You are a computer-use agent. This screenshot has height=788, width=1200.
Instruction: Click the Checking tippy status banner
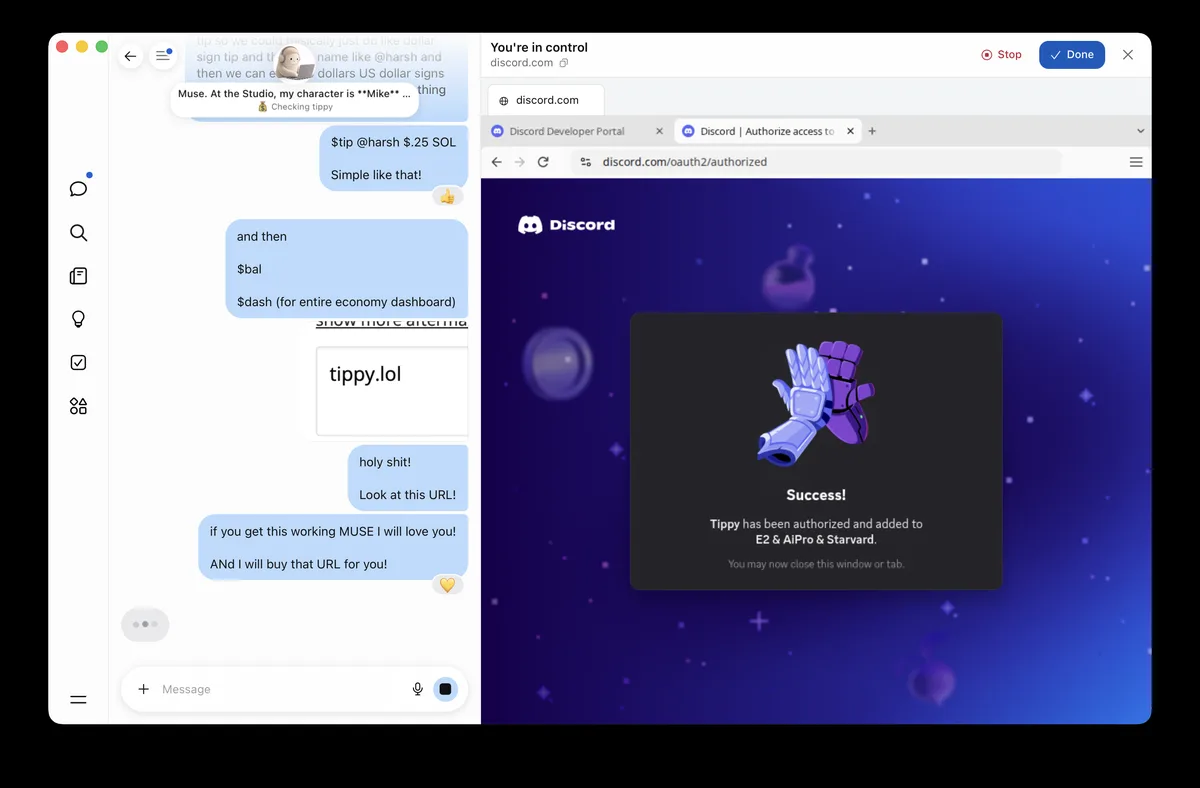click(295, 100)
